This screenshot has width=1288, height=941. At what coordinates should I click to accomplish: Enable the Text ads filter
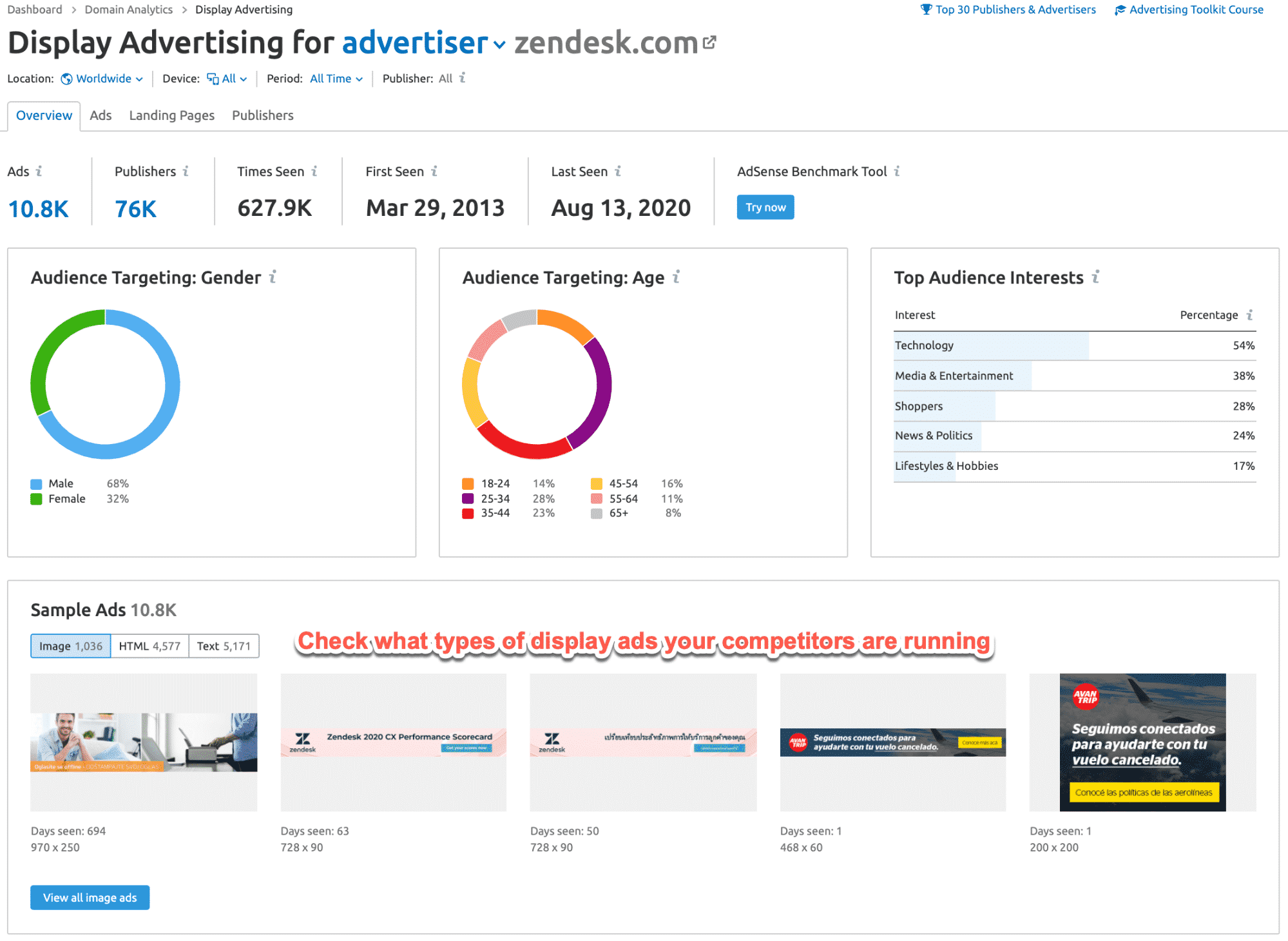coord(223,645)
